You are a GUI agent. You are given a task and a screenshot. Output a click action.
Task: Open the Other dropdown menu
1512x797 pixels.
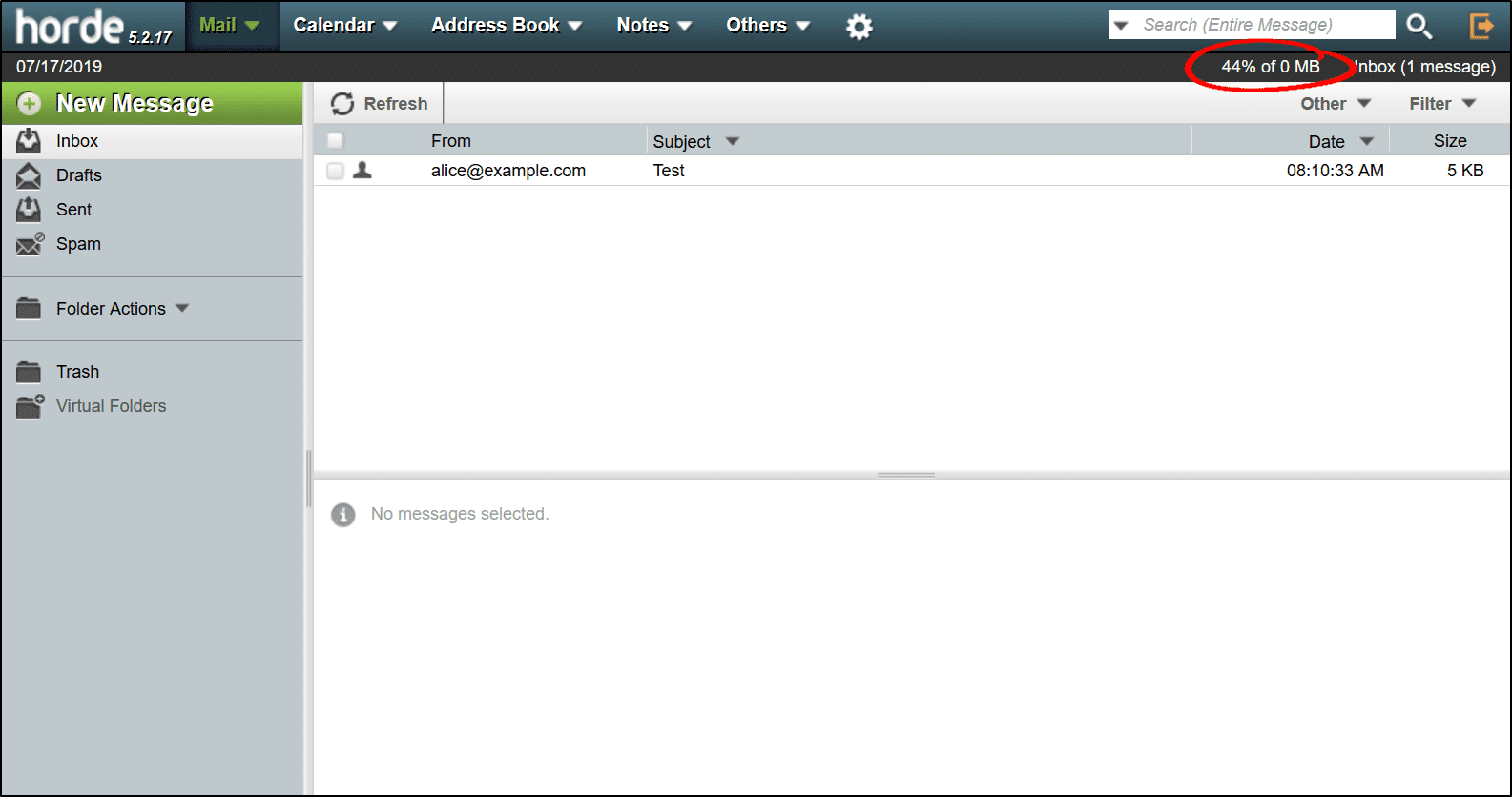[x=1335, y=104]
